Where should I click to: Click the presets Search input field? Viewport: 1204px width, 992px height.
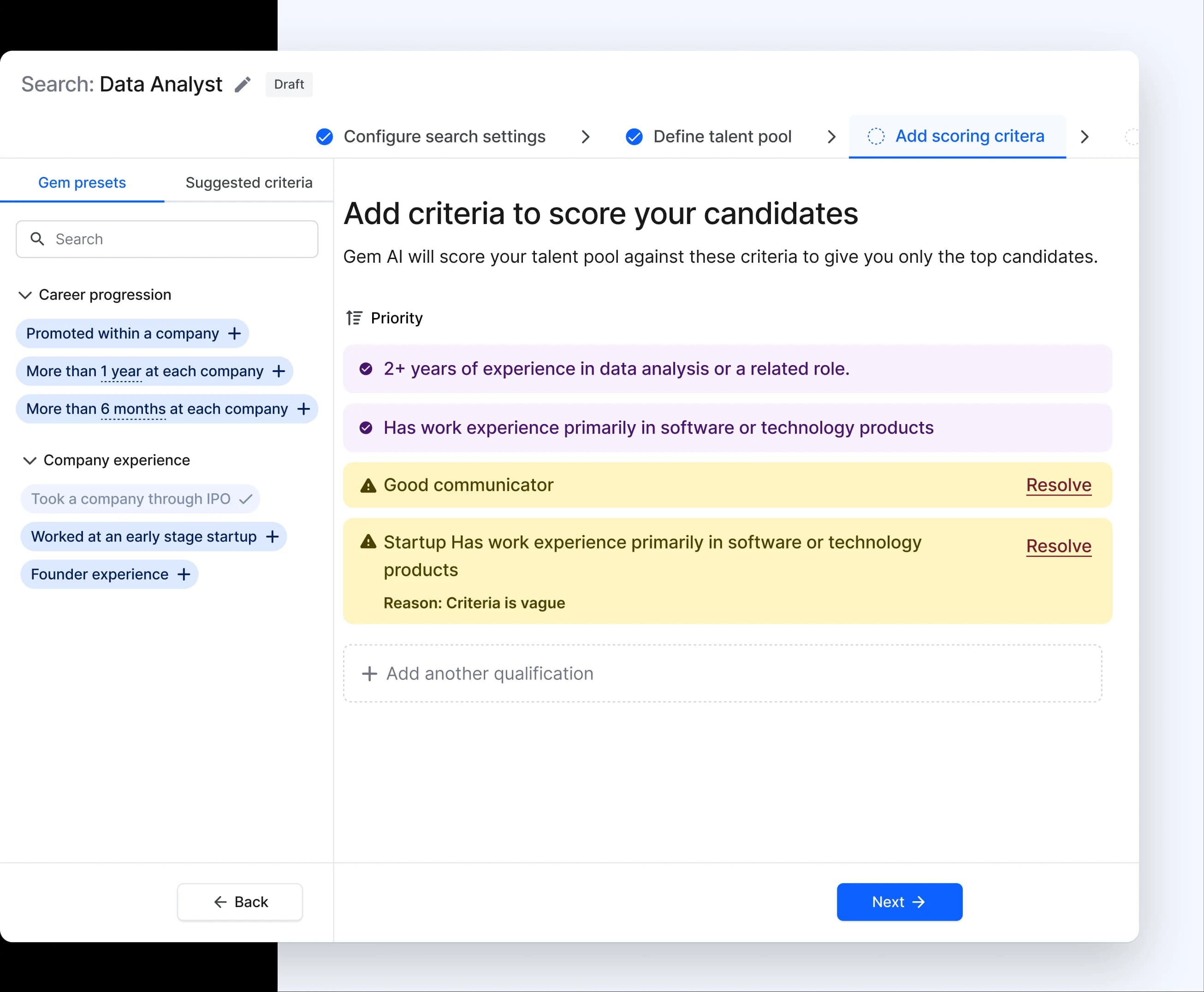coord(167,239)
